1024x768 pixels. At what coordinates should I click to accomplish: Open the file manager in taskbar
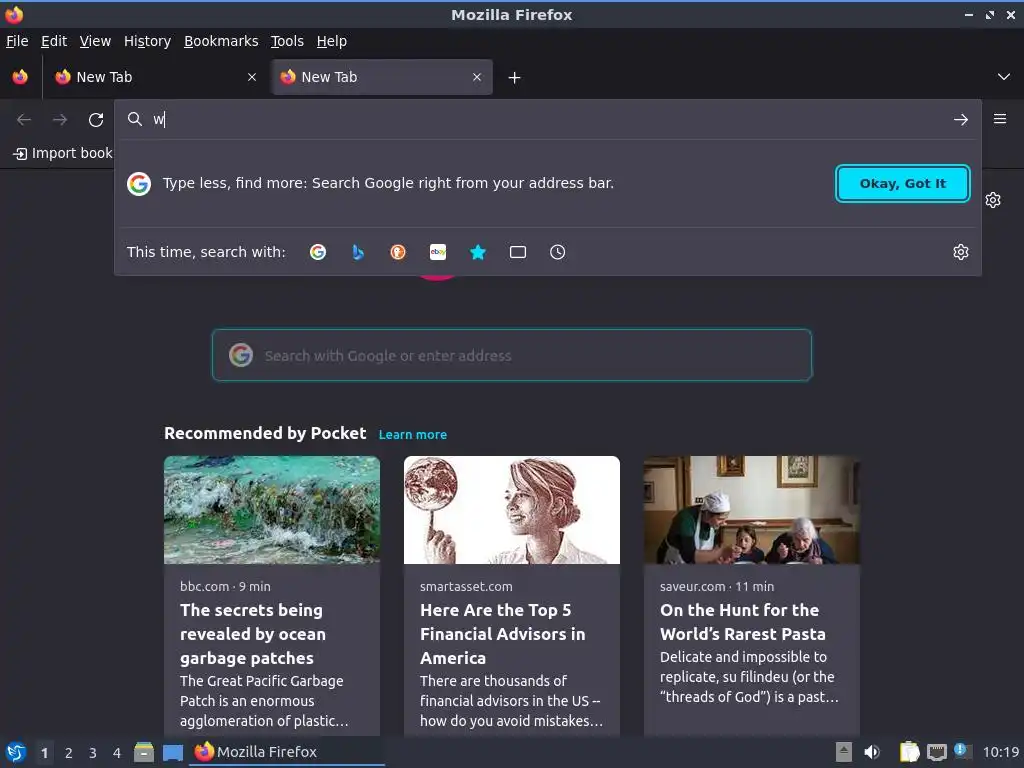pos(144,752)
